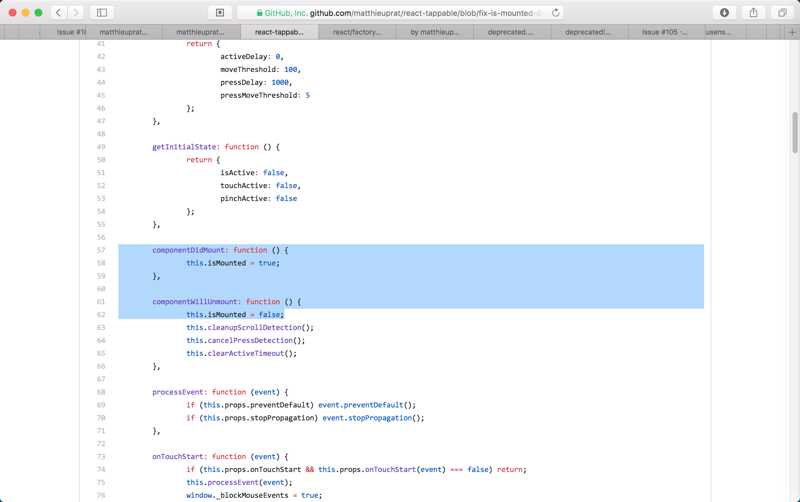Select line number 45
The width and height of the screenshot is (800, 502).
coord(101,95)
